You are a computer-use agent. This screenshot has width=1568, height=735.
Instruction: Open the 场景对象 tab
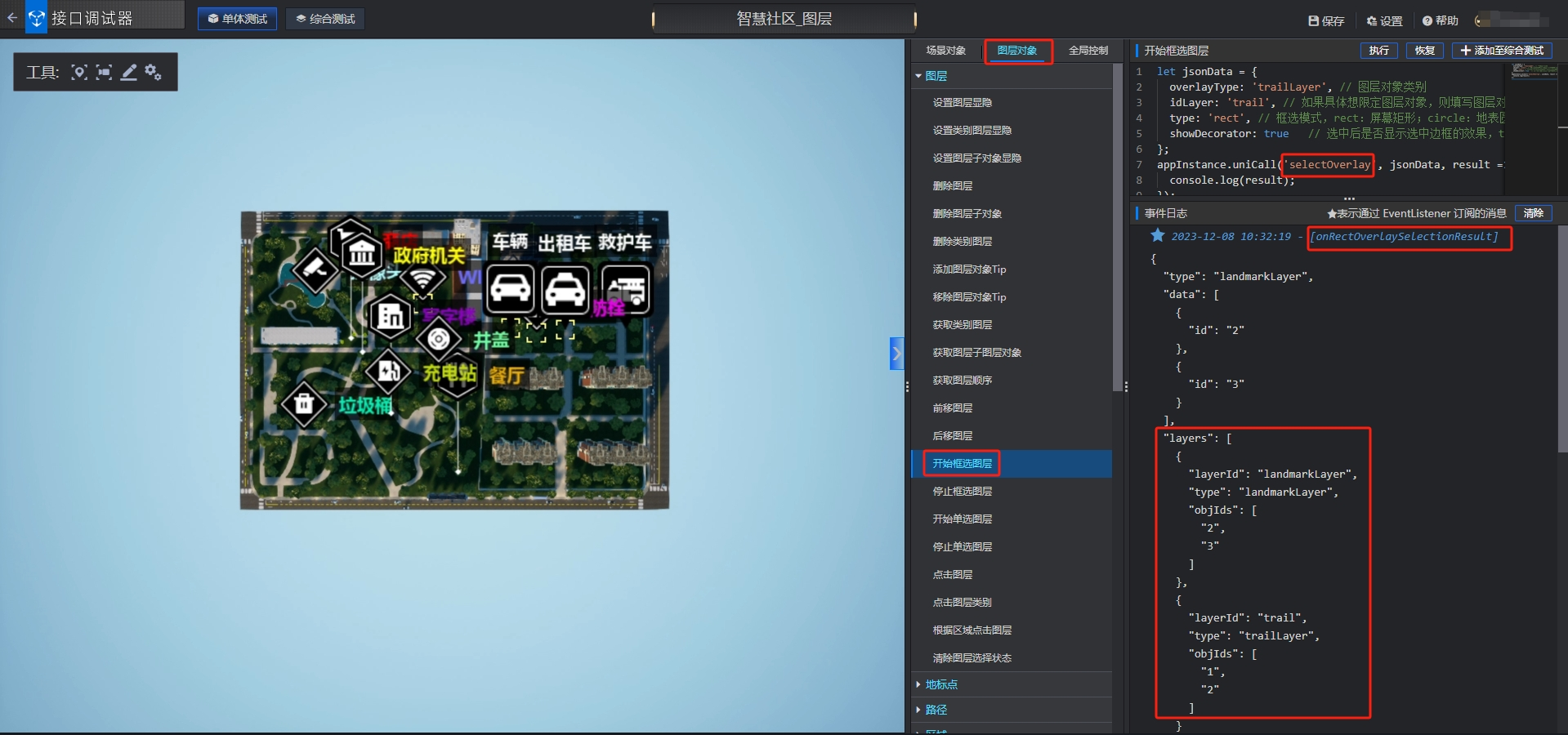[x=945, y=51]
